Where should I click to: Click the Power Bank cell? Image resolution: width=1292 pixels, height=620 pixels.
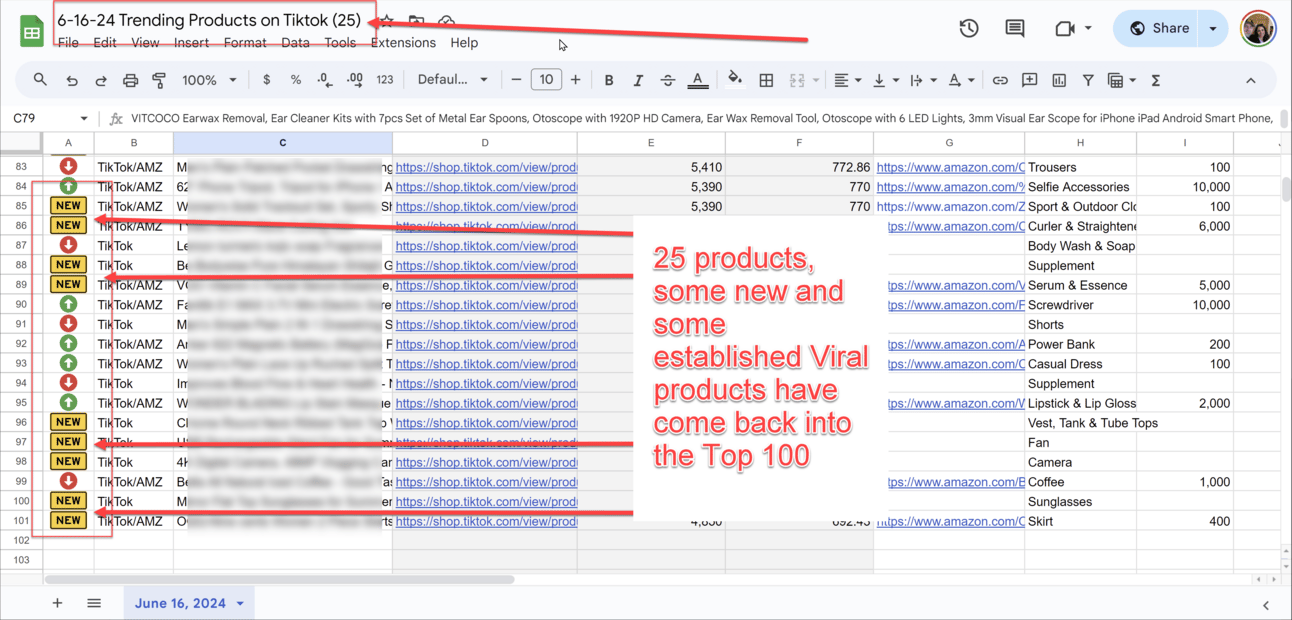[x=1081, y=344]
